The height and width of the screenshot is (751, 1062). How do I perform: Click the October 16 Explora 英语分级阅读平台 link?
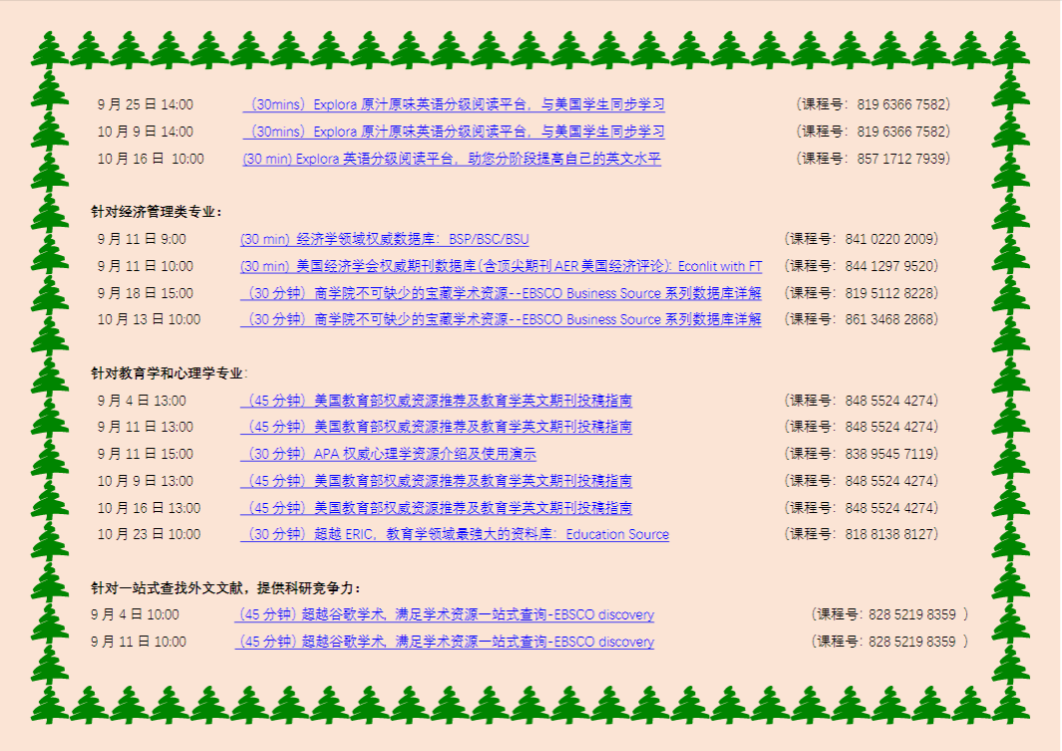coord(451,159)
